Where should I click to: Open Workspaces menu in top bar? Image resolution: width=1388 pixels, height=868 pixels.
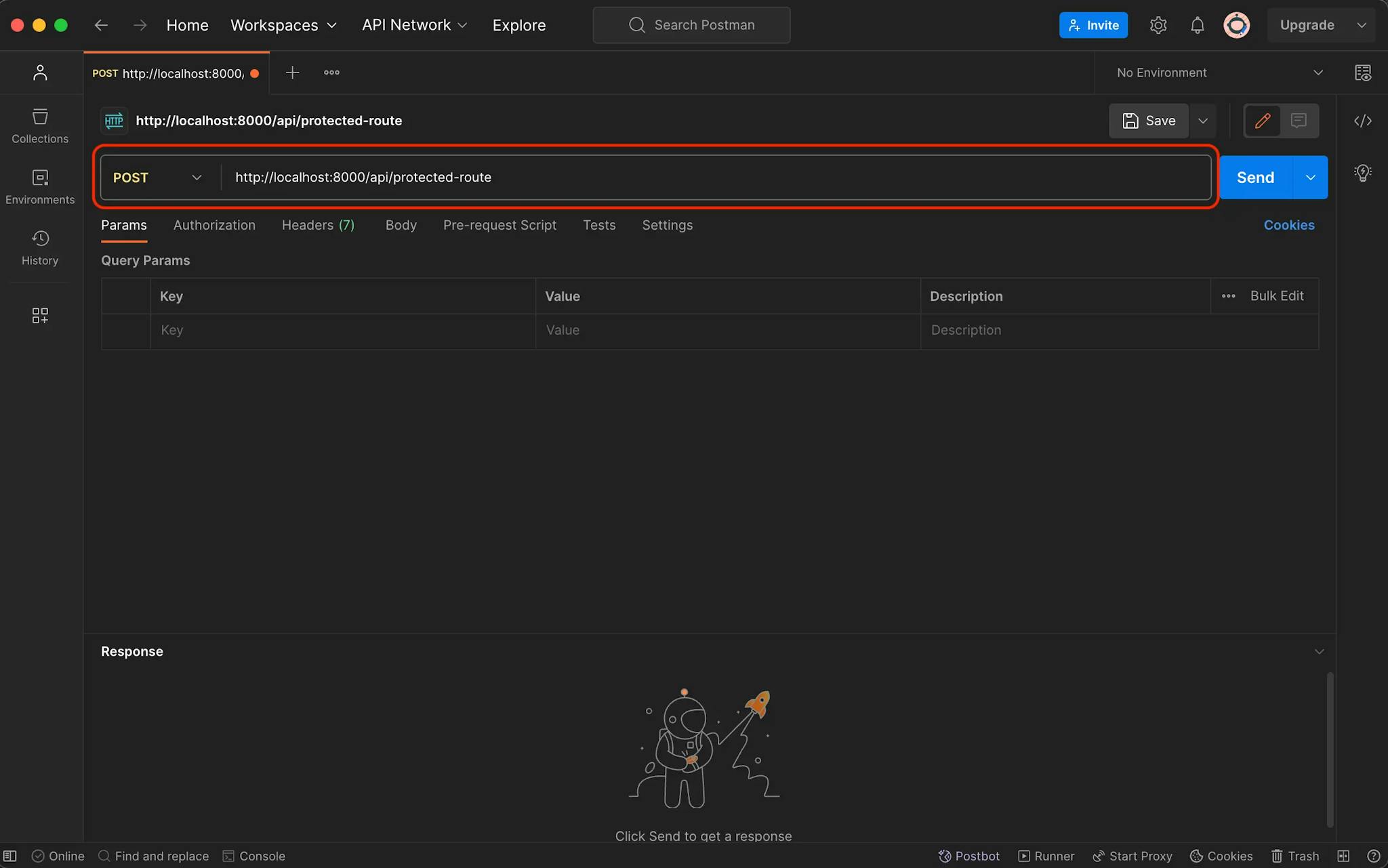pos(284,25)
